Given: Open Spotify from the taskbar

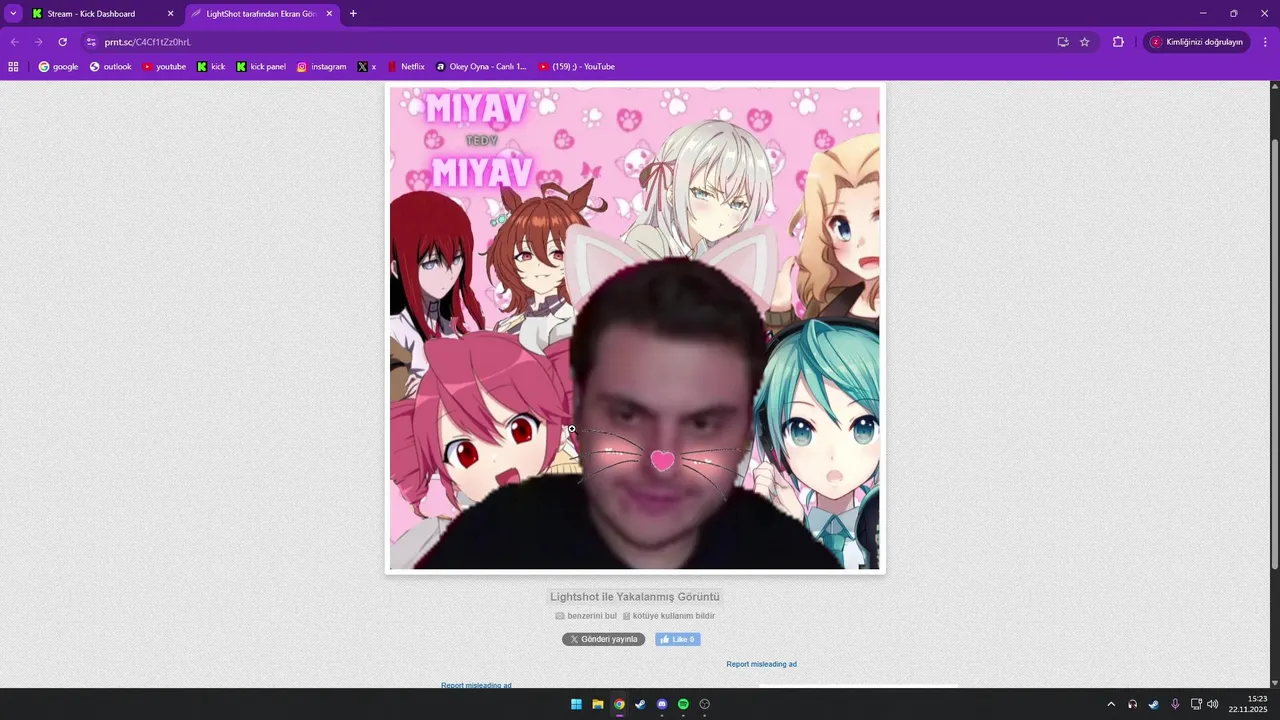Looking at the screenshot, I should tap(683, 704).
